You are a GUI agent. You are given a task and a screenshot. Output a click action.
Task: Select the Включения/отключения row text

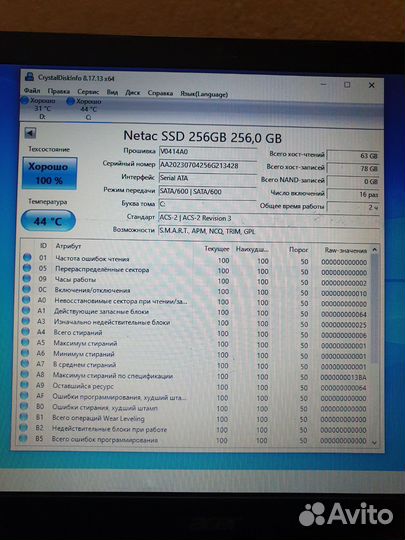point(92,290)
